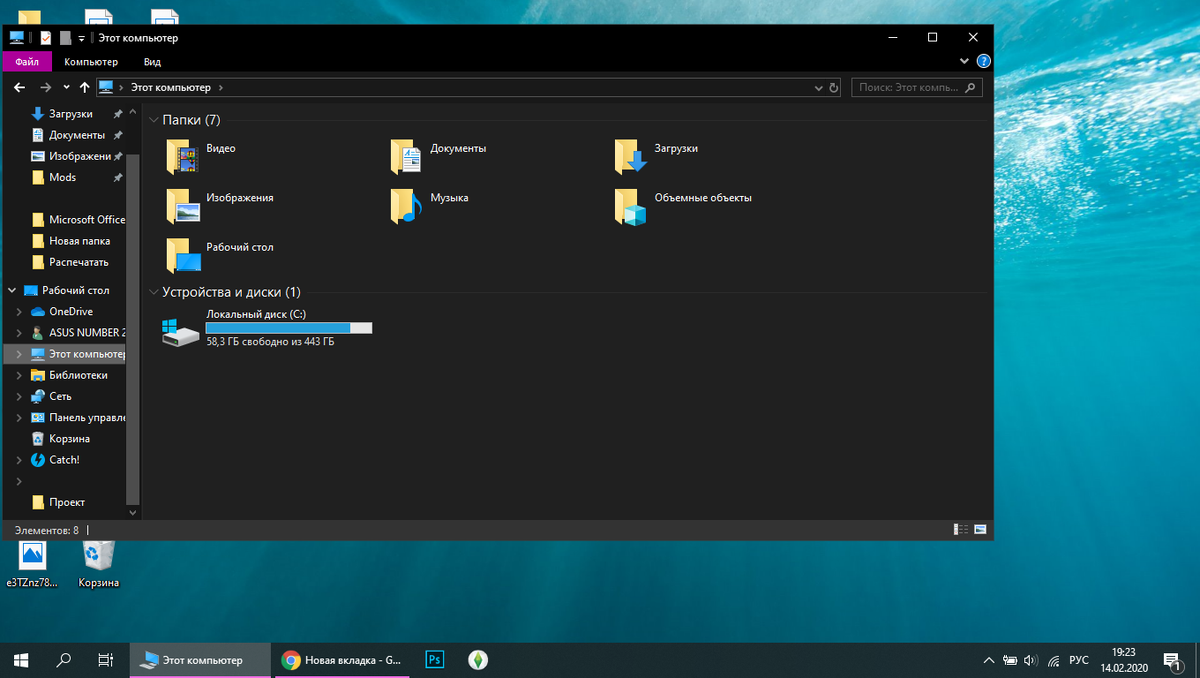Viewport: 1200px width, 678px height.
Task: Open the Корзина desktop icon
Action: (x=98, y=565)
